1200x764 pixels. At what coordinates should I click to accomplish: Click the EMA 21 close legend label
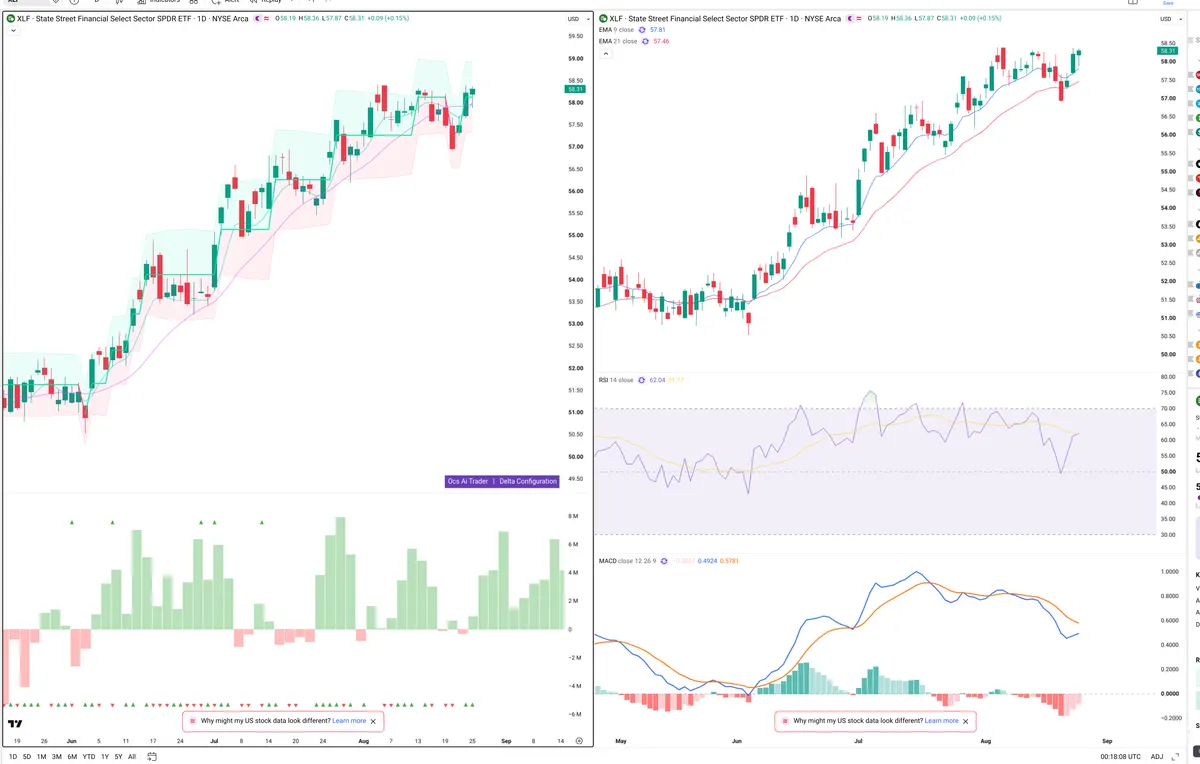(x=618, y=41)
